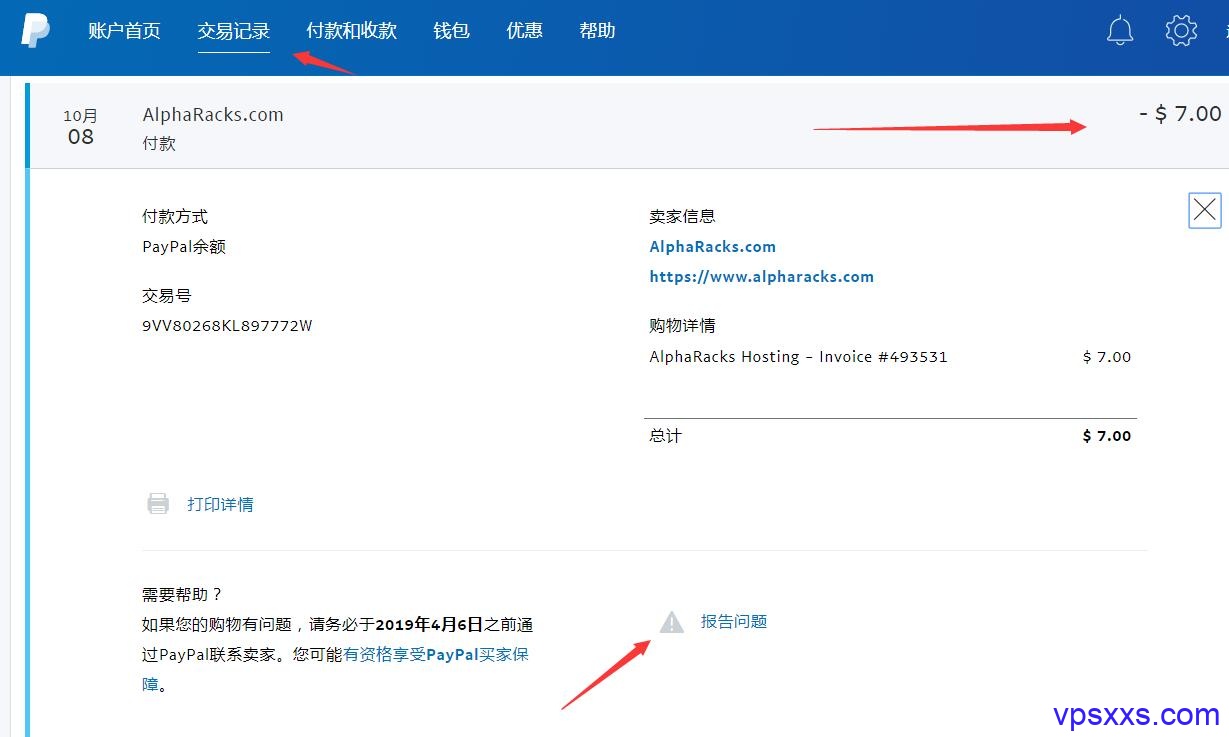Collapse the AlphaRacks.com transaction header row
This screenshot has height=737, width=1229.
point(628,126)
